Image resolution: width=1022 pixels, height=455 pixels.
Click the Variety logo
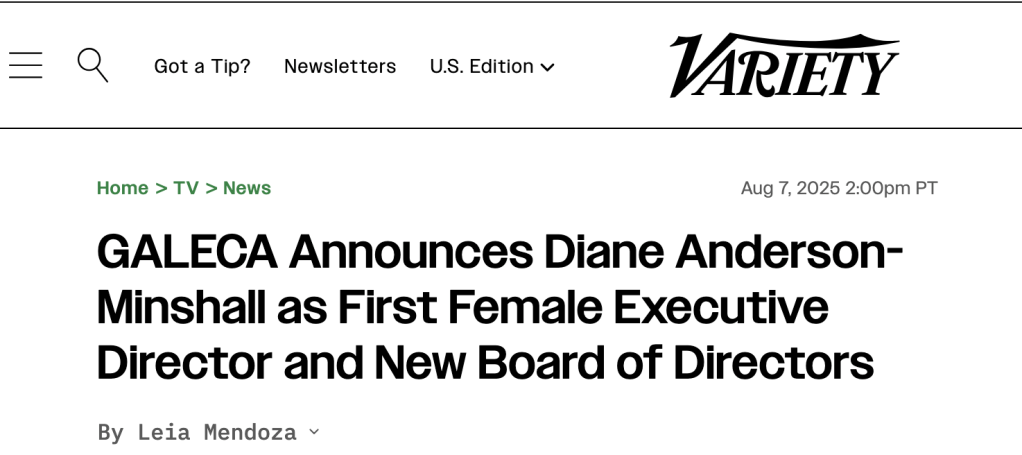[784, 66]
